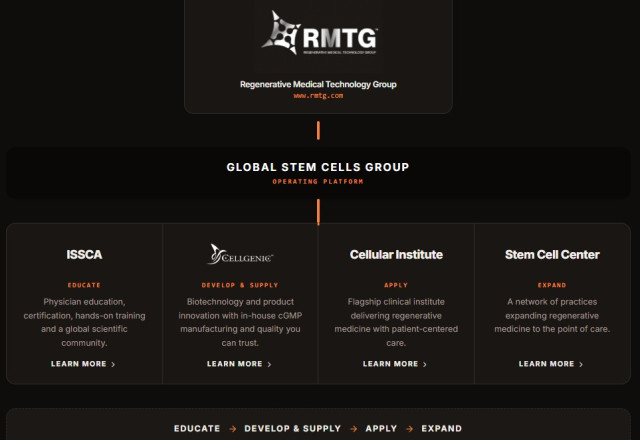Screen dimensions: 640x440
Task: Click the Operating Platform label
Action: coord(318,182)
